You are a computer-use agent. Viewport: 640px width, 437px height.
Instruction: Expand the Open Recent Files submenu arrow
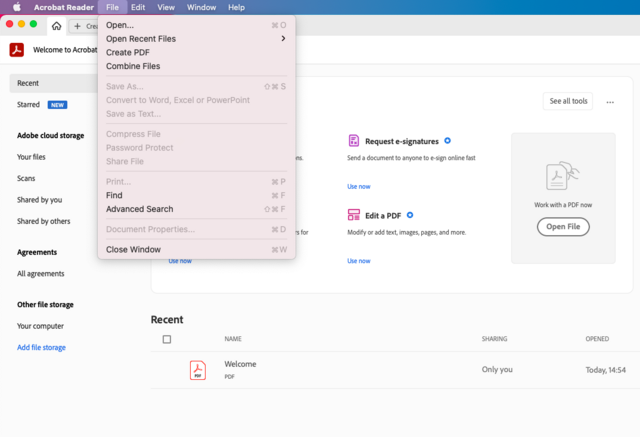(283, 38)
